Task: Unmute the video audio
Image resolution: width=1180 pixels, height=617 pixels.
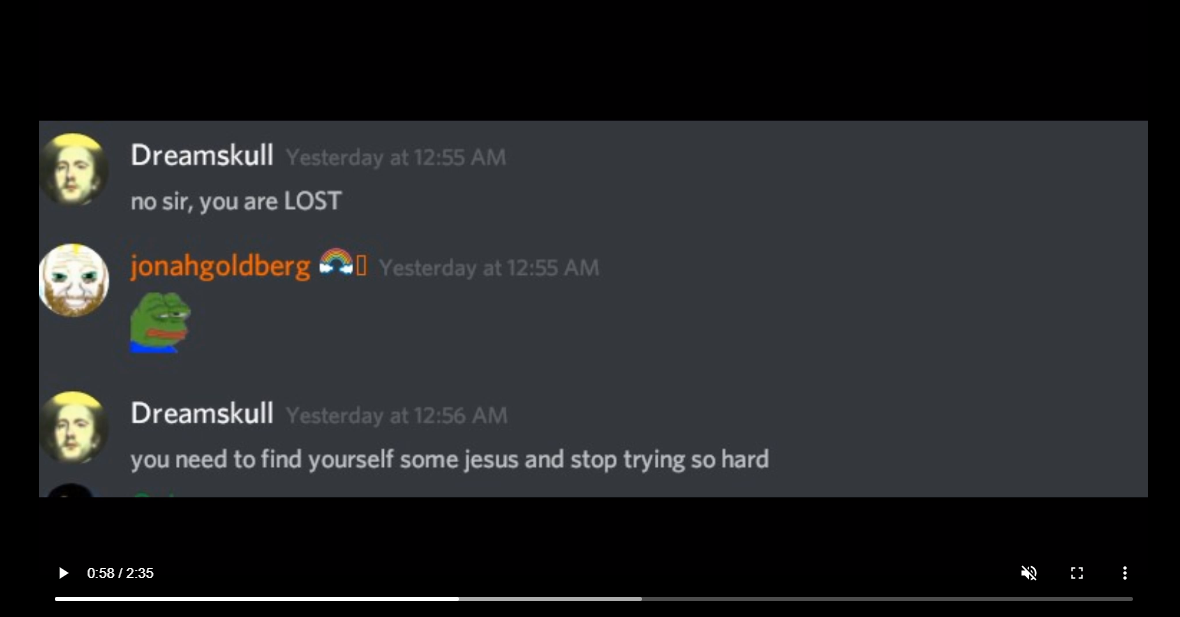Action: click(x=1029, y=573)
